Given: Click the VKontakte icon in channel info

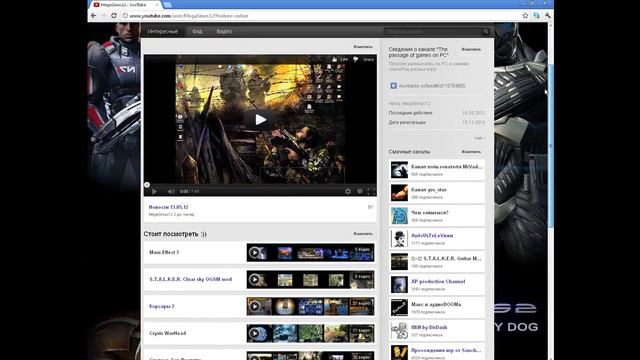Looking at the screenshot, I should [393, 86].
